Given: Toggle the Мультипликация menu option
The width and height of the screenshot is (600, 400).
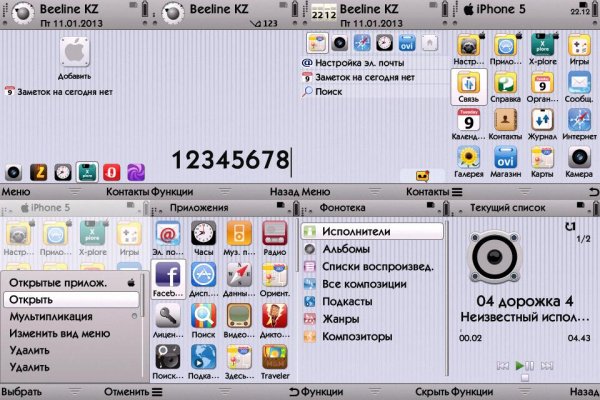Looking at the screenshot, I should pyautogui.click(x=73, y=317).
